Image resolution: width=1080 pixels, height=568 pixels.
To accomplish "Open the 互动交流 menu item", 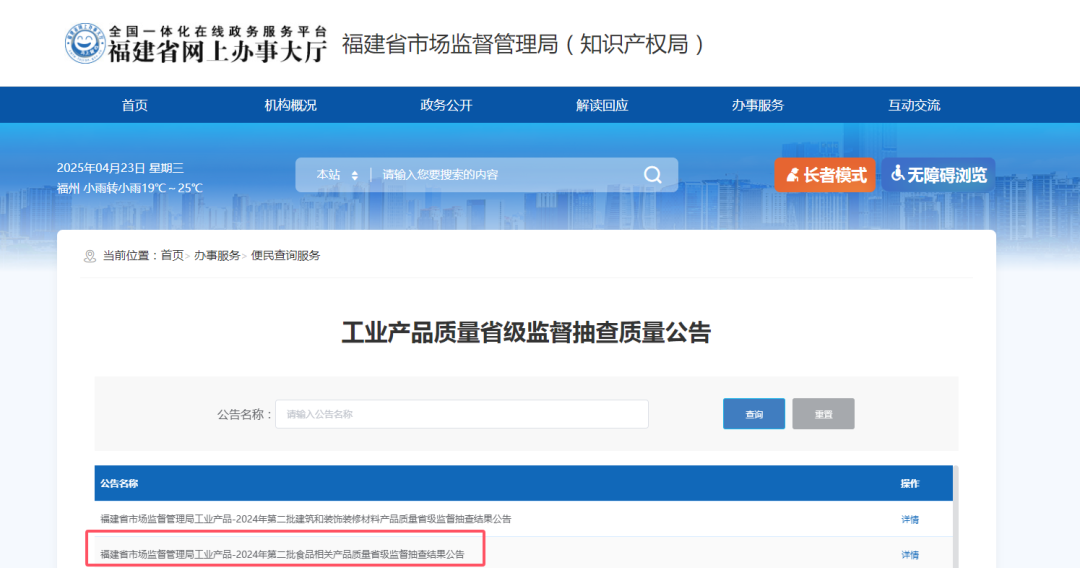I will tap(914, 105).
